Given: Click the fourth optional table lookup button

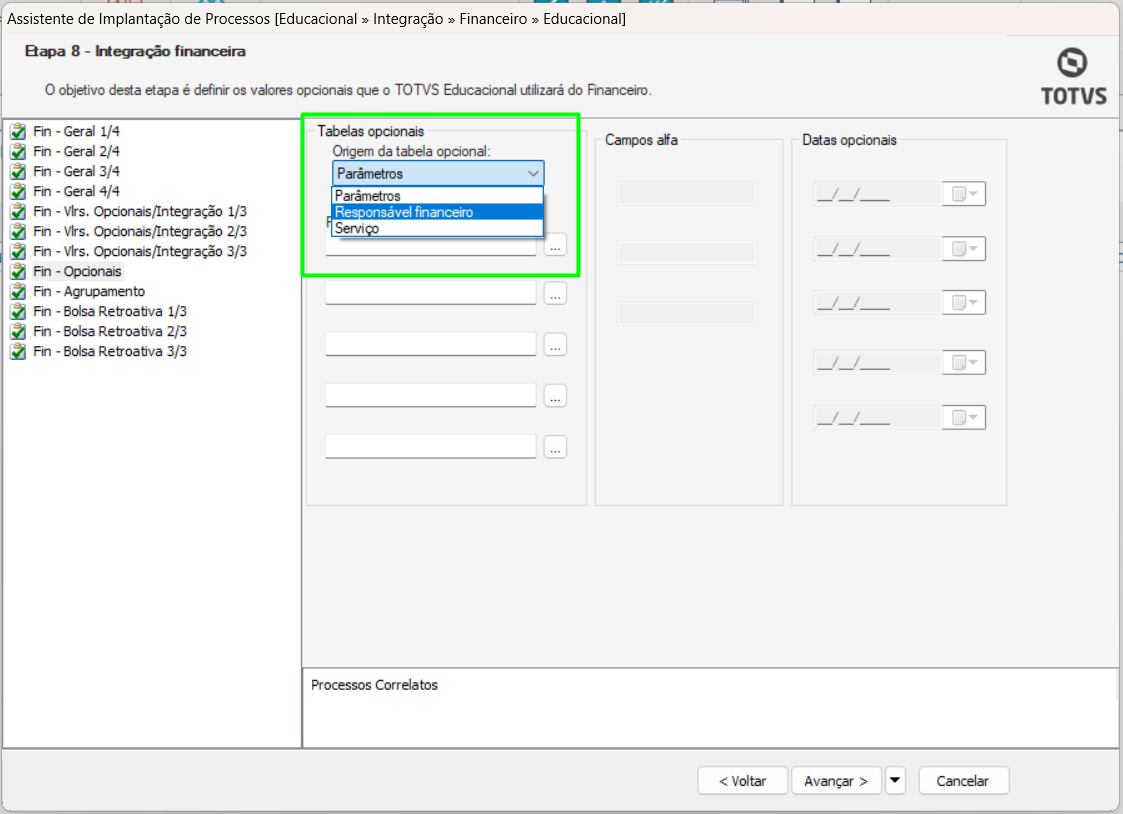Looking at the screenshot, I should pyautogui.click(x=555, y=395).
